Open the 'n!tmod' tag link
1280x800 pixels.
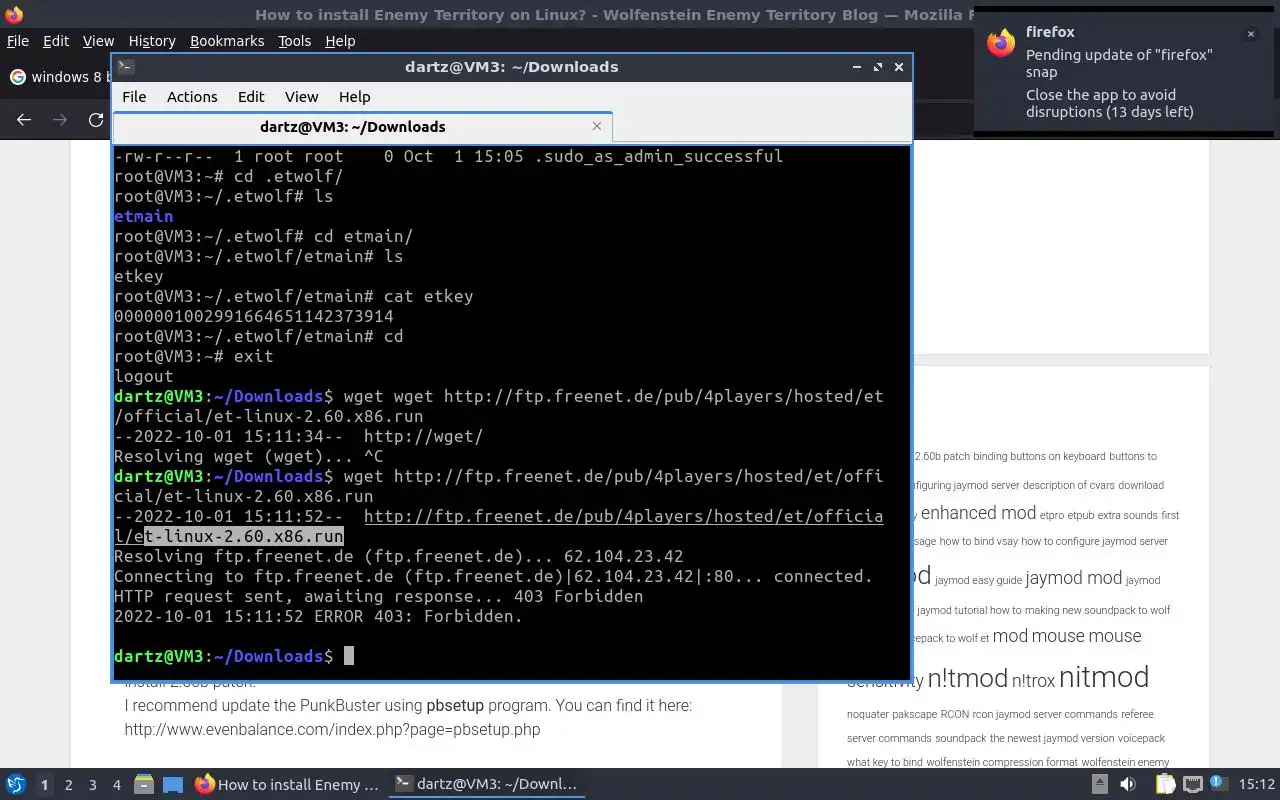(x=967, y=678)
